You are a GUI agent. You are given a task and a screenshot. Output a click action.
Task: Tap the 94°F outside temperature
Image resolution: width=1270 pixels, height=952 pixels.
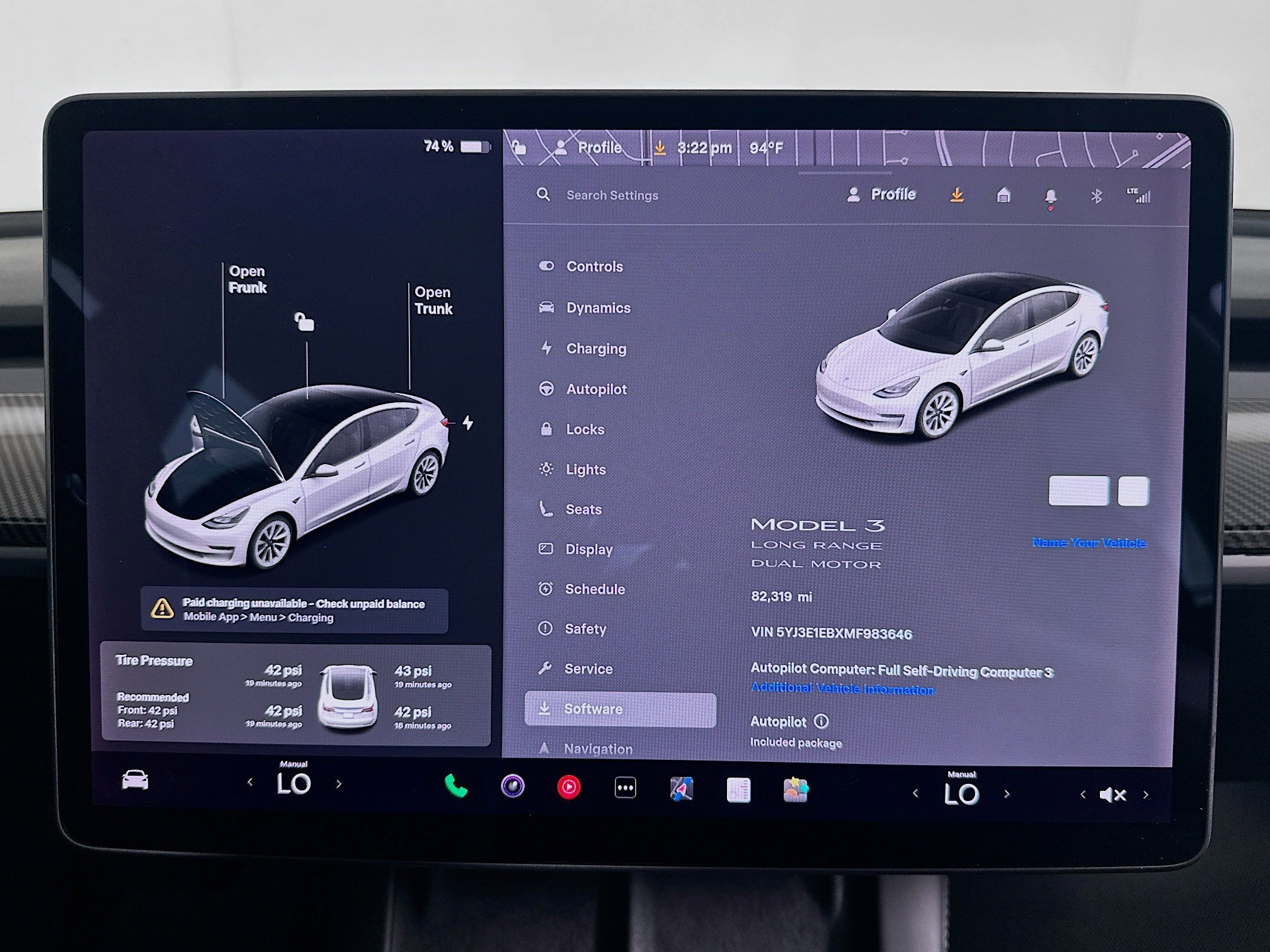766,148
